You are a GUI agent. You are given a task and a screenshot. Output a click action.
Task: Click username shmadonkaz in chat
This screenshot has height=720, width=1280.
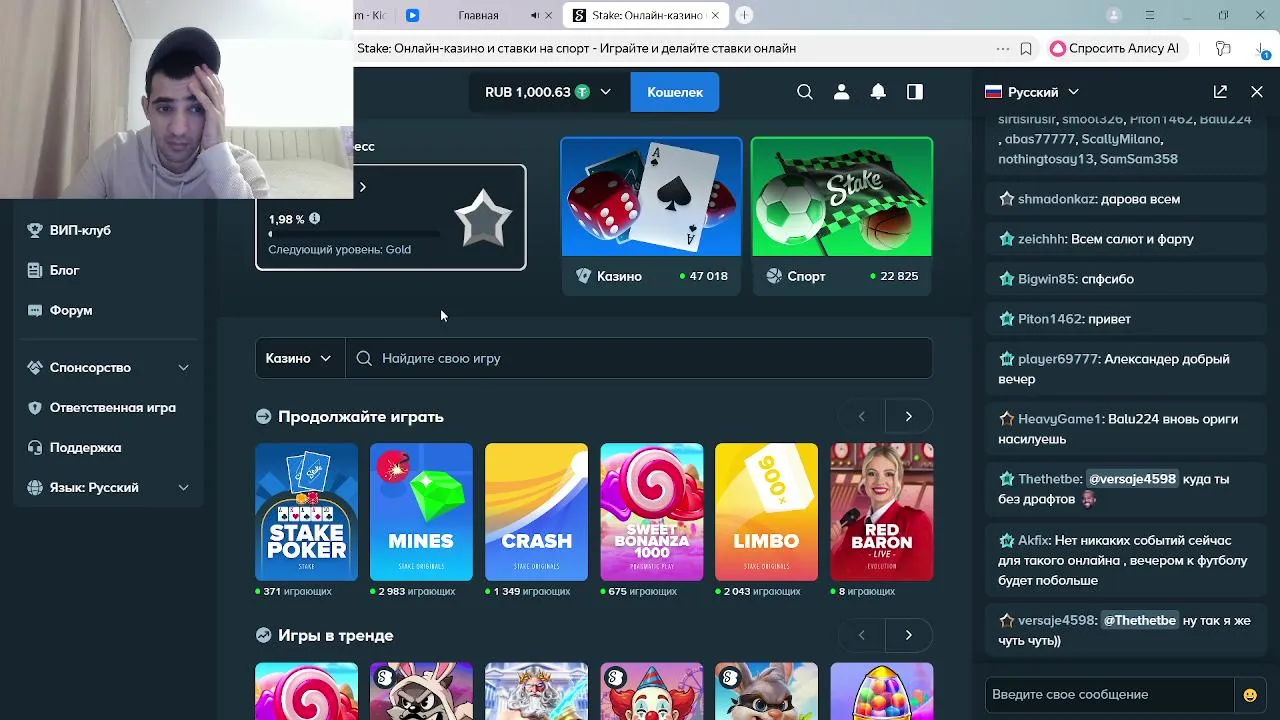[1057, 199]
